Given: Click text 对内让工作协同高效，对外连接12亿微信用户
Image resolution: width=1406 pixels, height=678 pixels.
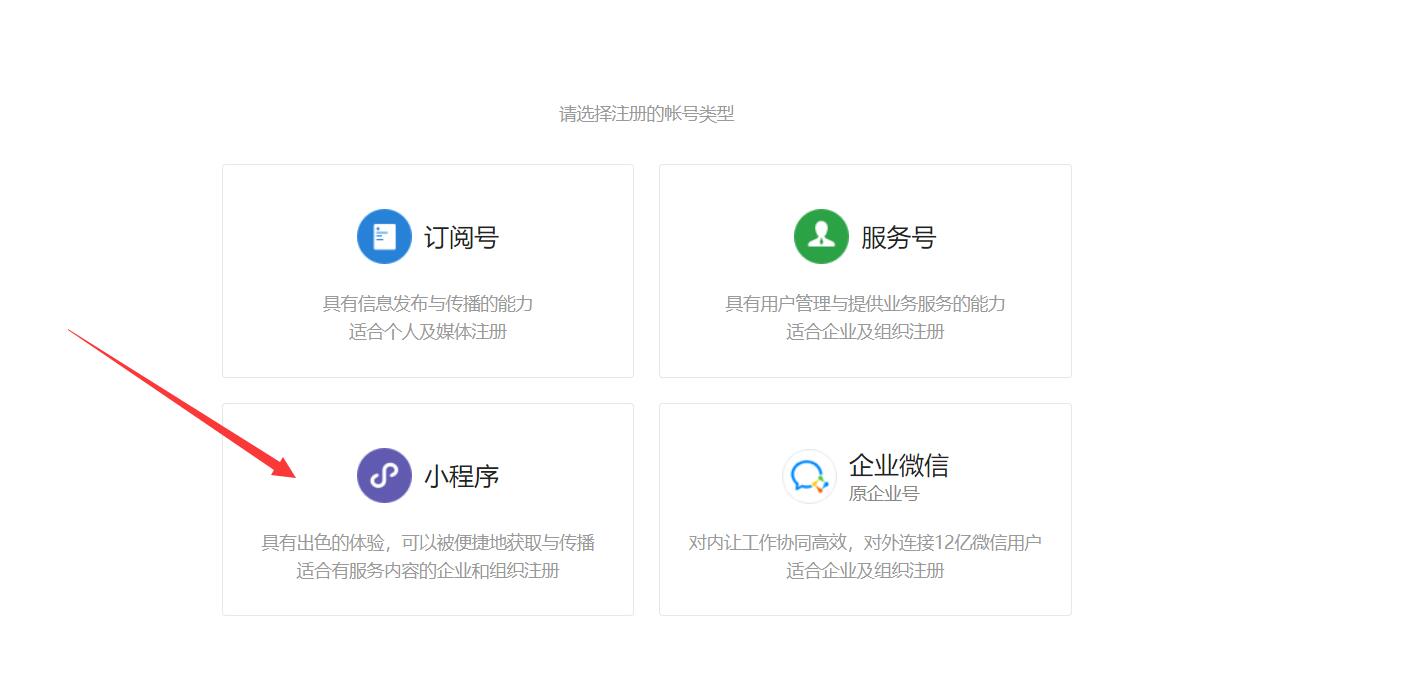Looking at the screenshot, I should click(x=865, y=543).
